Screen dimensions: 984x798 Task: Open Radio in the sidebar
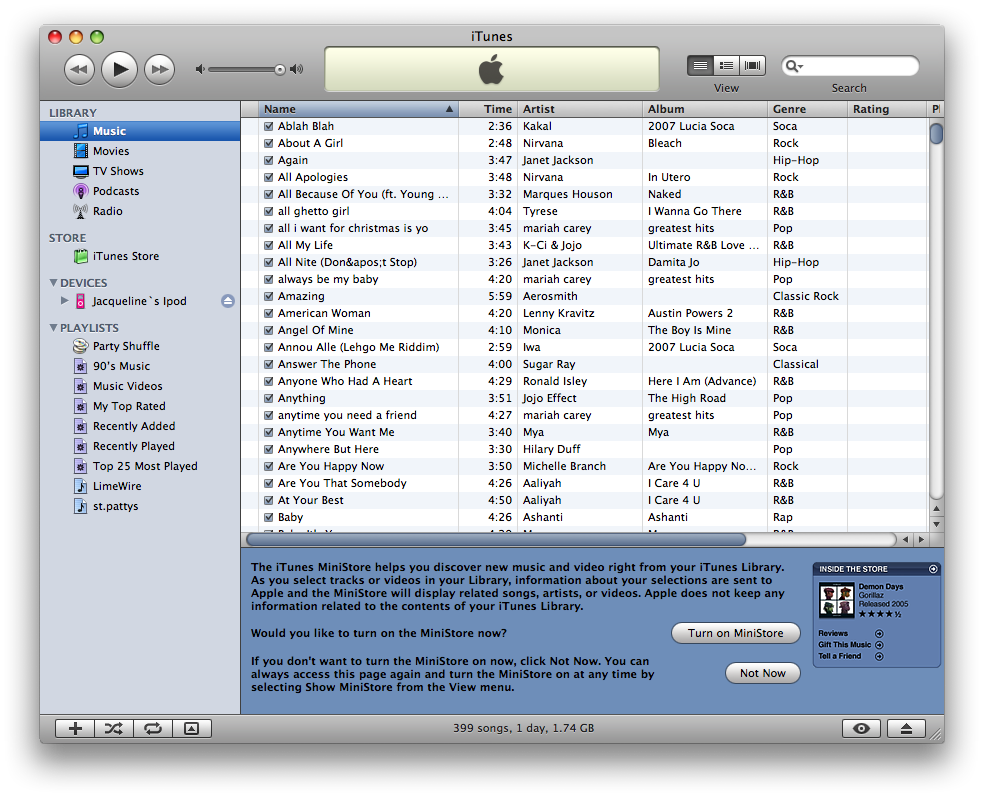tap(107, 211)
